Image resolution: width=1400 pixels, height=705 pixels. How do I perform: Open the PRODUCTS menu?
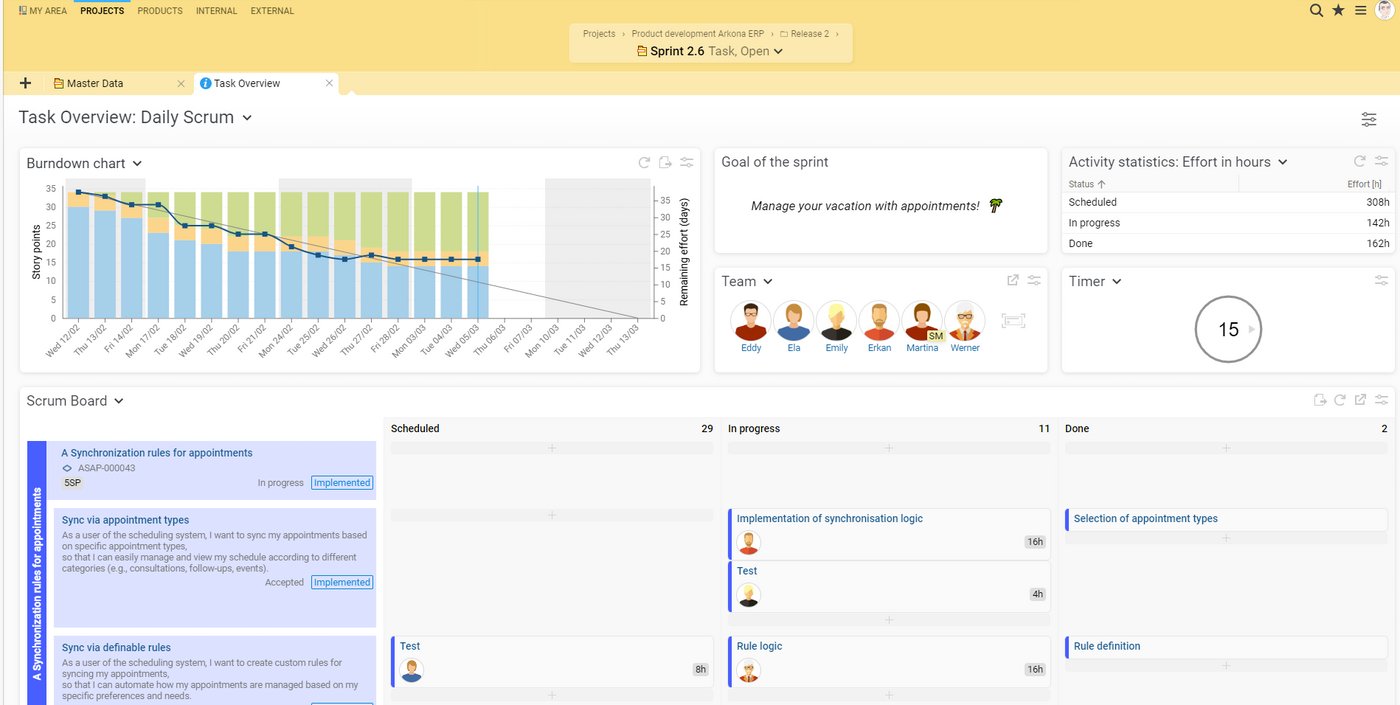(160, 11)
